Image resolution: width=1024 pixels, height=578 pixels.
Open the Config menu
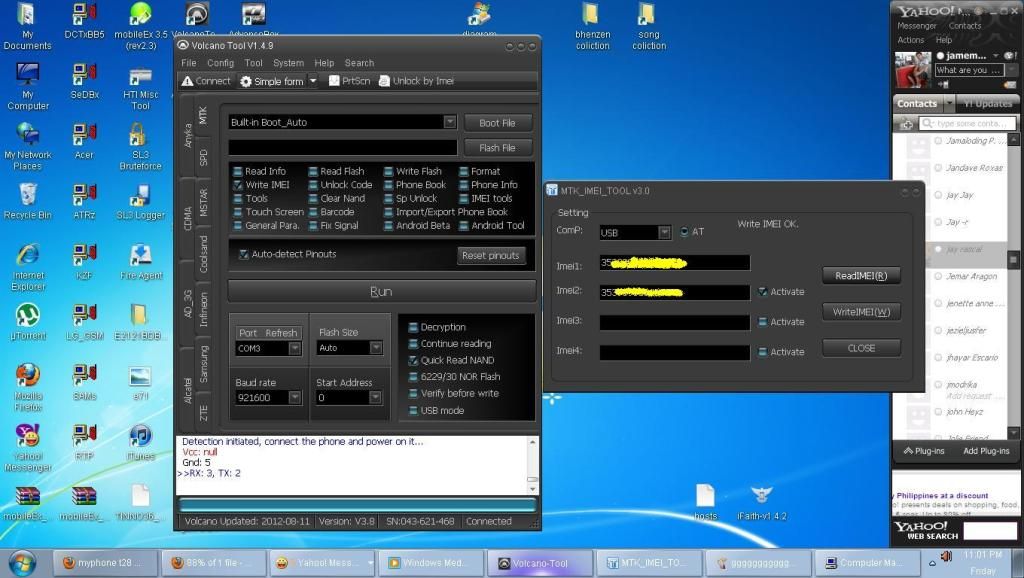(221, 63)
